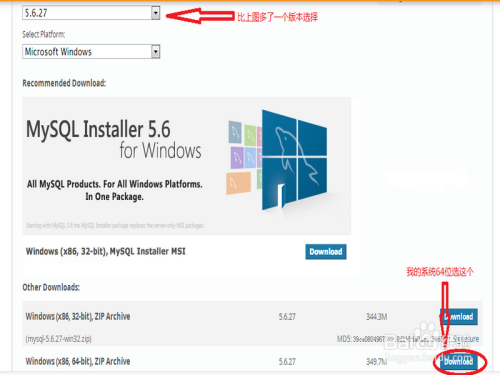Click 'Windows (x86, 32-bit), MySQL Installer MSI' text
This screenshot has height=375, width=500.
[x=105, y=251]
